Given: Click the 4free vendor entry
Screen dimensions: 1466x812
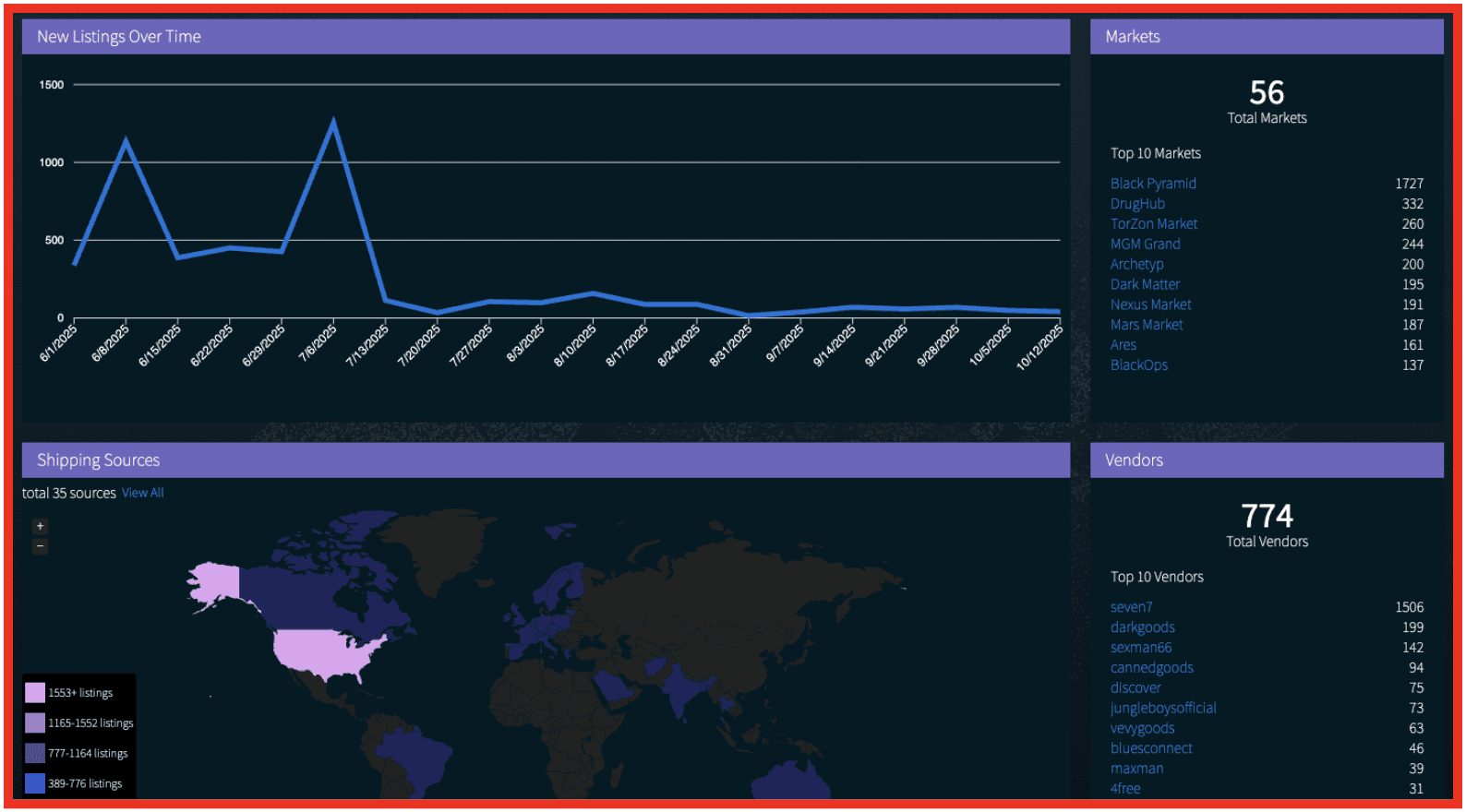Looking at the screenshot, I should [1124, 789].
